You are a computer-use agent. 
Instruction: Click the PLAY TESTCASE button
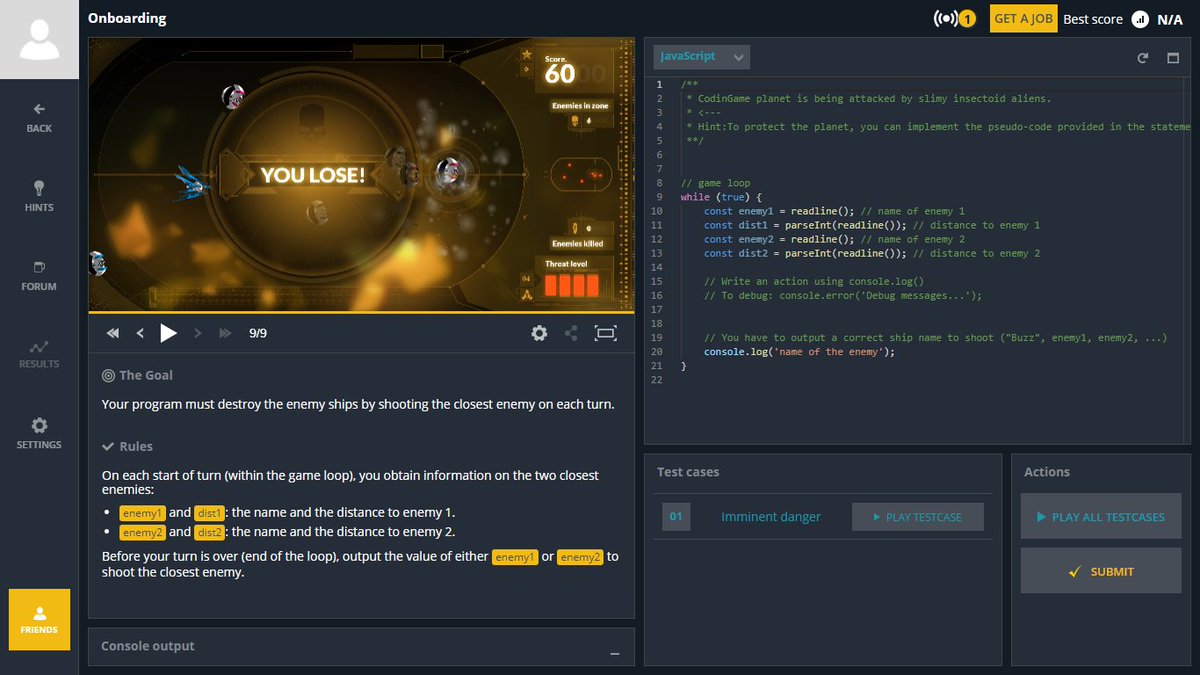coord(917,517)
